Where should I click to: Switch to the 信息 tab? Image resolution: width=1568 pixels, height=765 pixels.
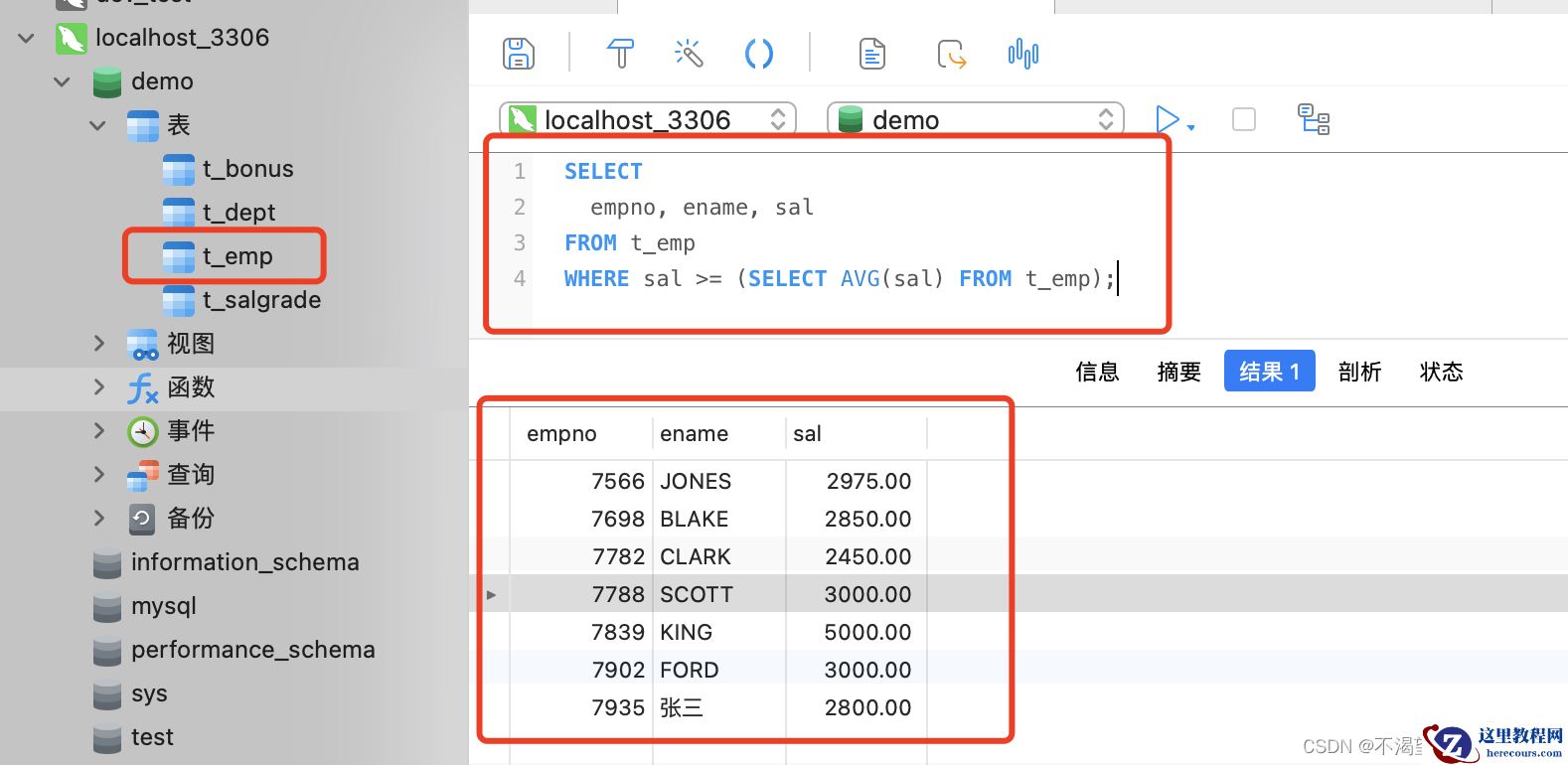click(1097, 372)
